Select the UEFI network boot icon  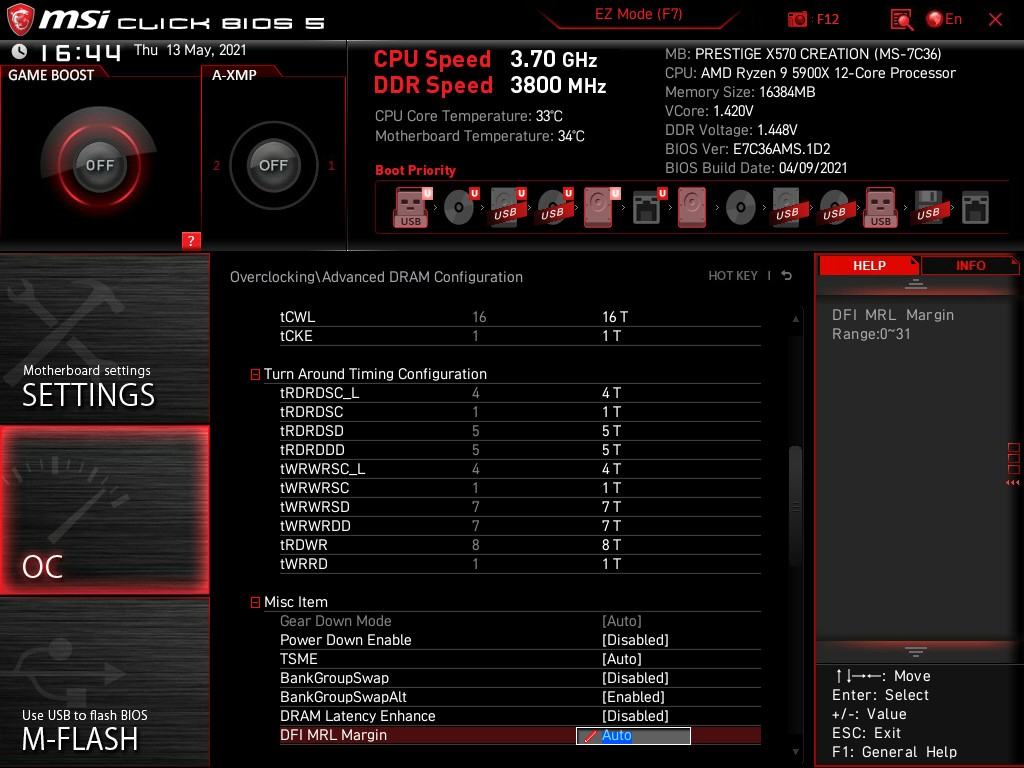pyautogui.click(x=648, y=208)
